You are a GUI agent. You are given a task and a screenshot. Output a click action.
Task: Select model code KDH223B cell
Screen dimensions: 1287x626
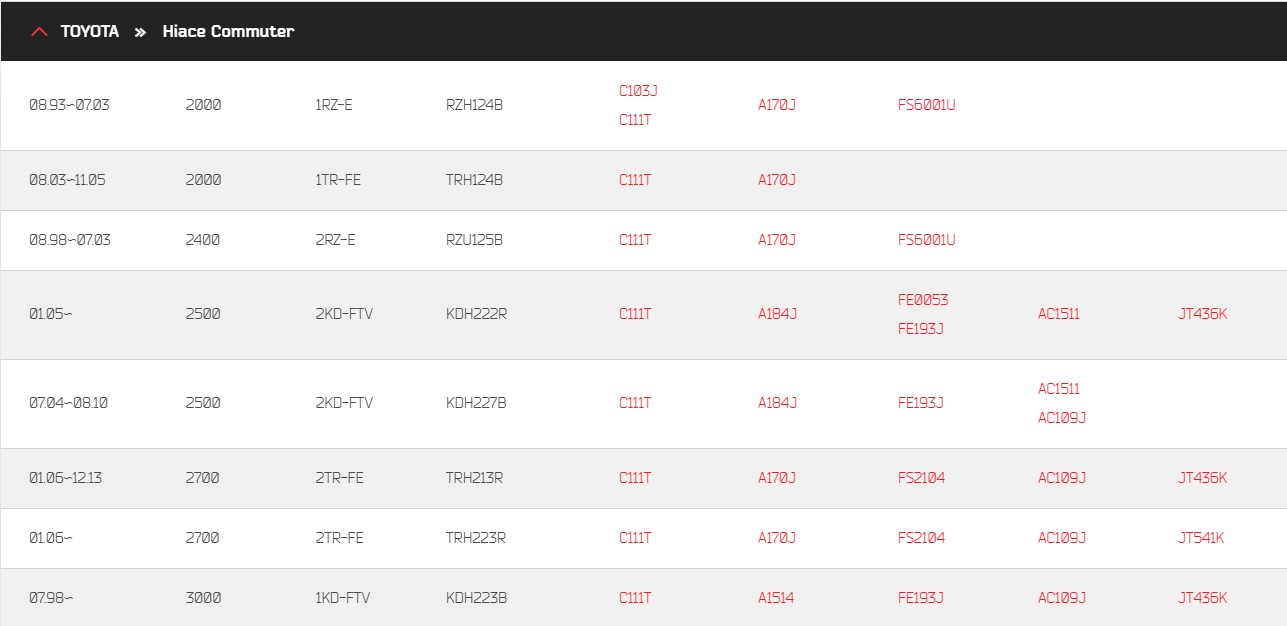point(476,597)
